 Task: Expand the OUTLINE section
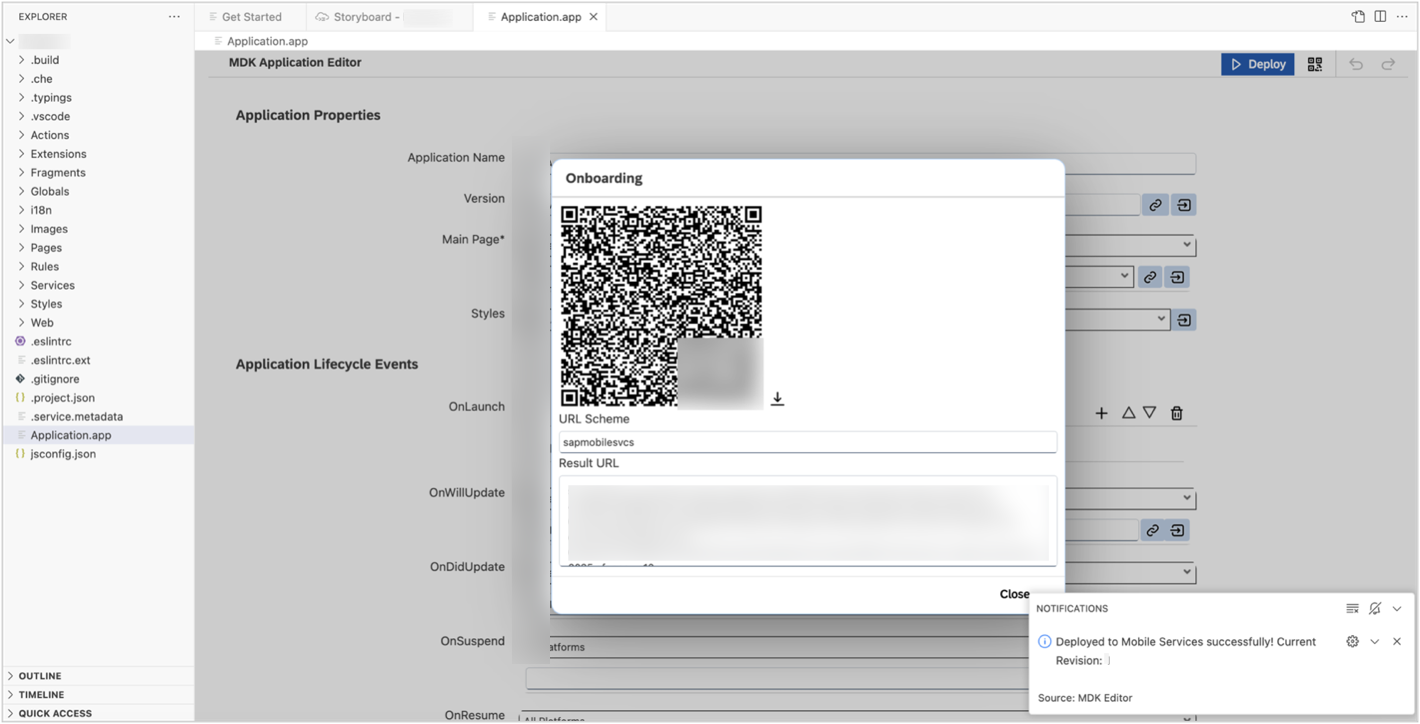pos(98,676)
